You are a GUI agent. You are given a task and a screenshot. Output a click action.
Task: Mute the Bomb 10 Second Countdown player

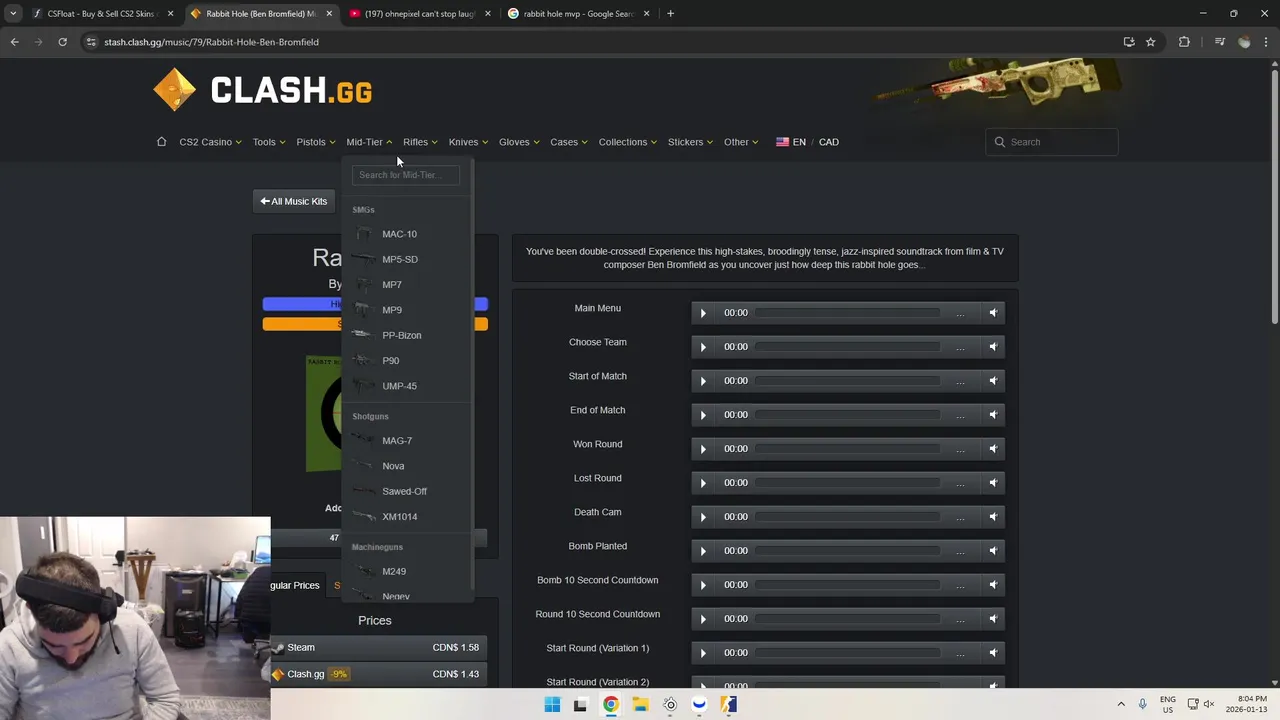993,585
